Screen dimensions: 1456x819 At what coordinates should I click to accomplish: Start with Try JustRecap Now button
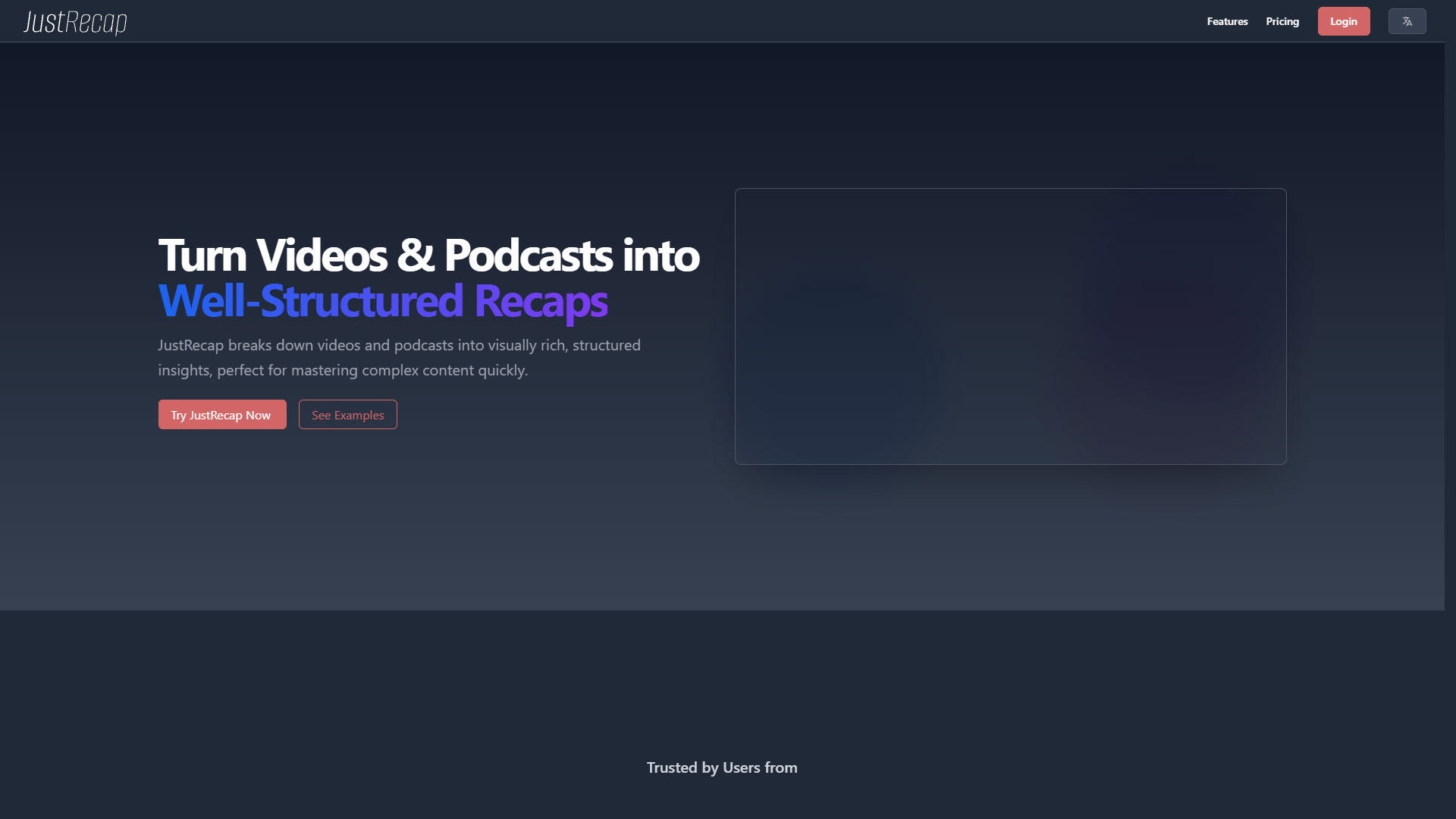[x=222, y=415]
